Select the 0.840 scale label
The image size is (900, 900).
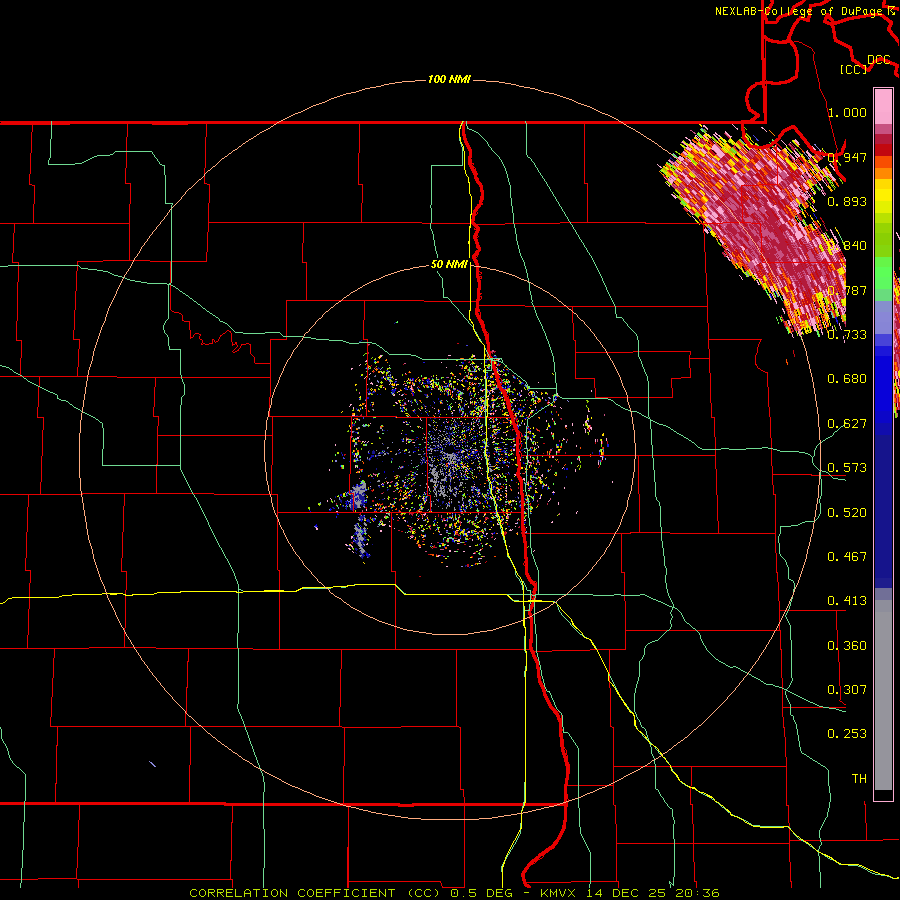(x=847, y=246)
